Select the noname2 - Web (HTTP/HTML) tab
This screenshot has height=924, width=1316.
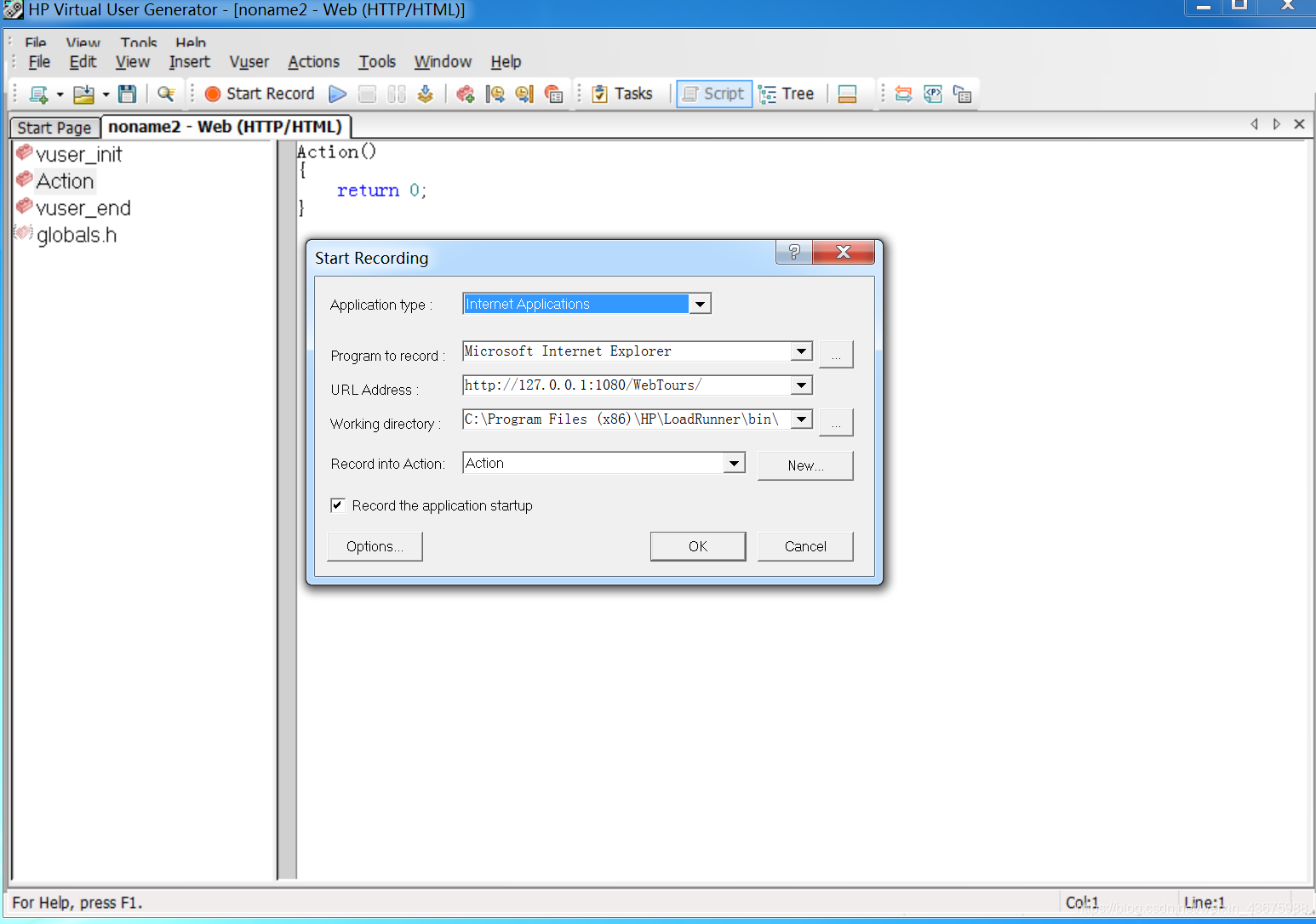[x=225, y=127]
